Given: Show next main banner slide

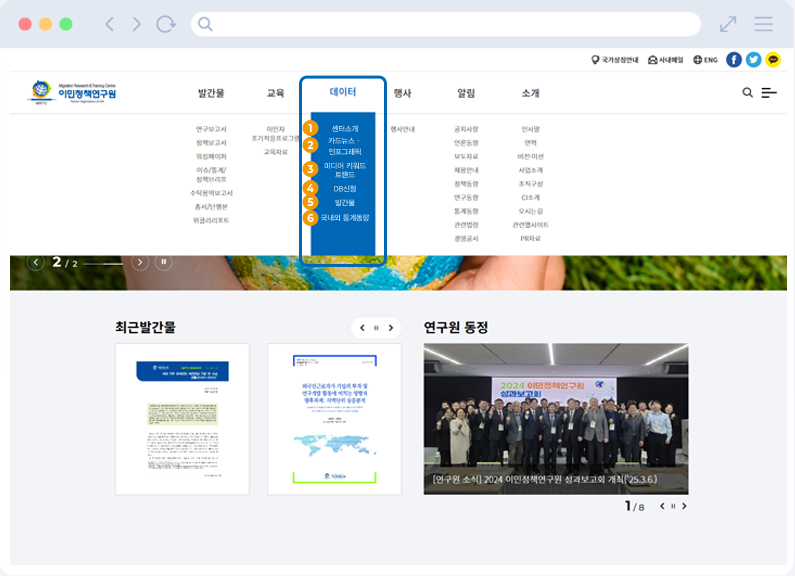Looking at the screenshot, I should pyautogui.click(x=140, y=262).
